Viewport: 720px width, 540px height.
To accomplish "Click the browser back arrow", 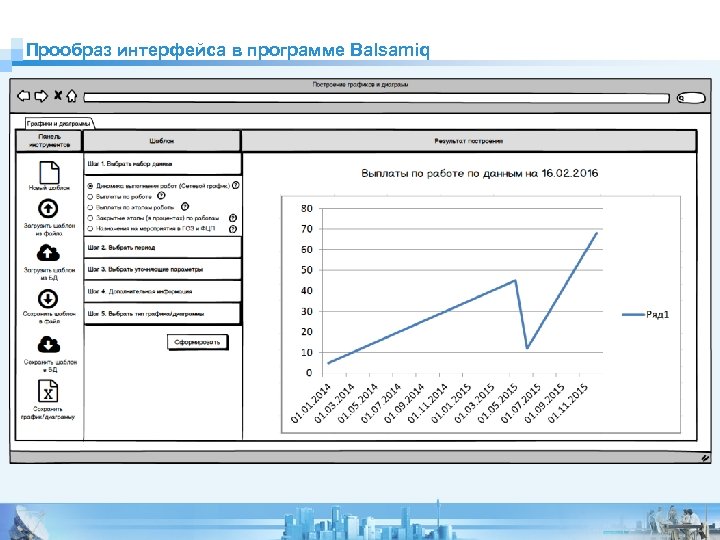I will tap(23, 96).
